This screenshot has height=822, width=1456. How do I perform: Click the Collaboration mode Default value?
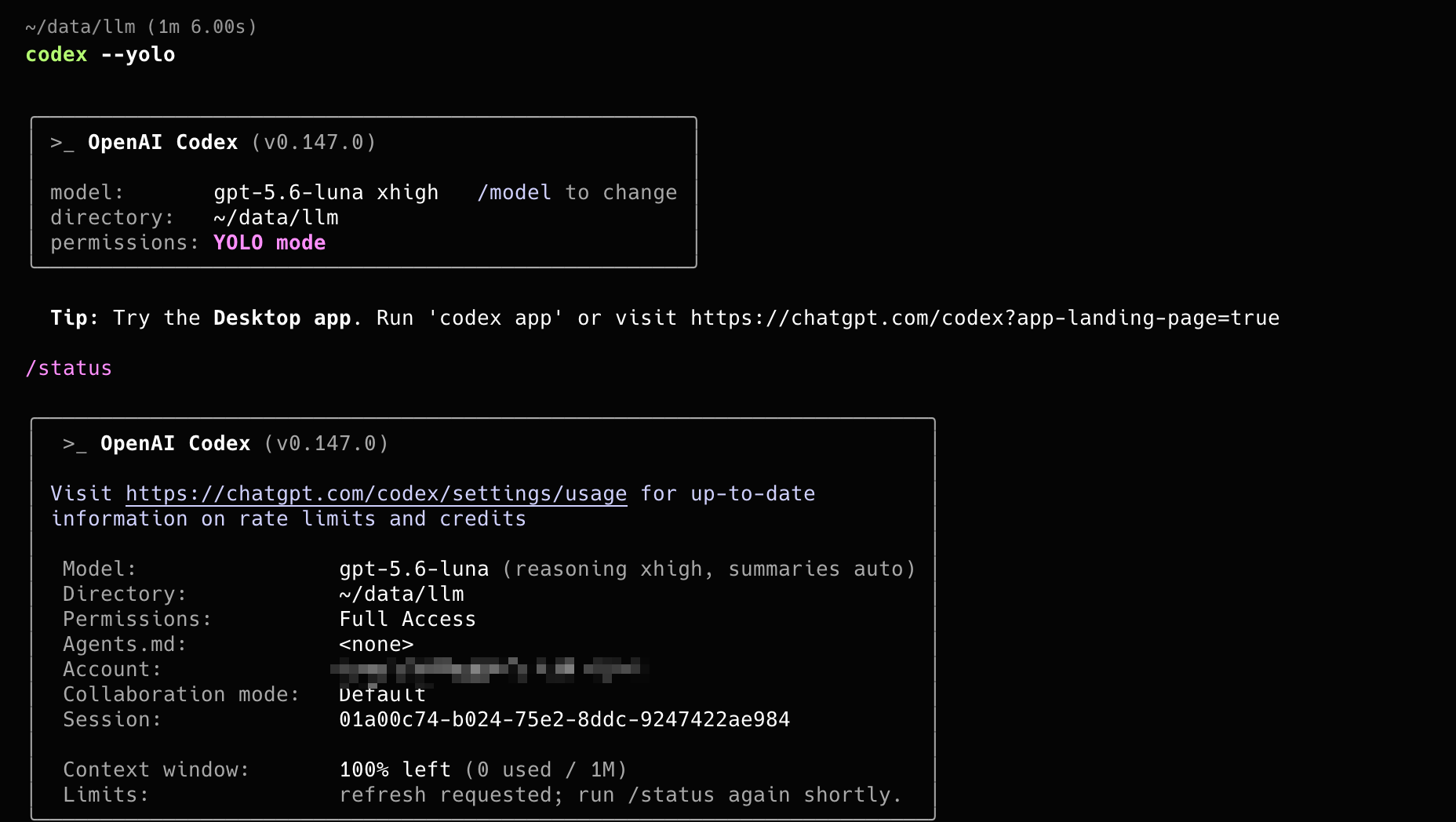click(x=383, y=695)
